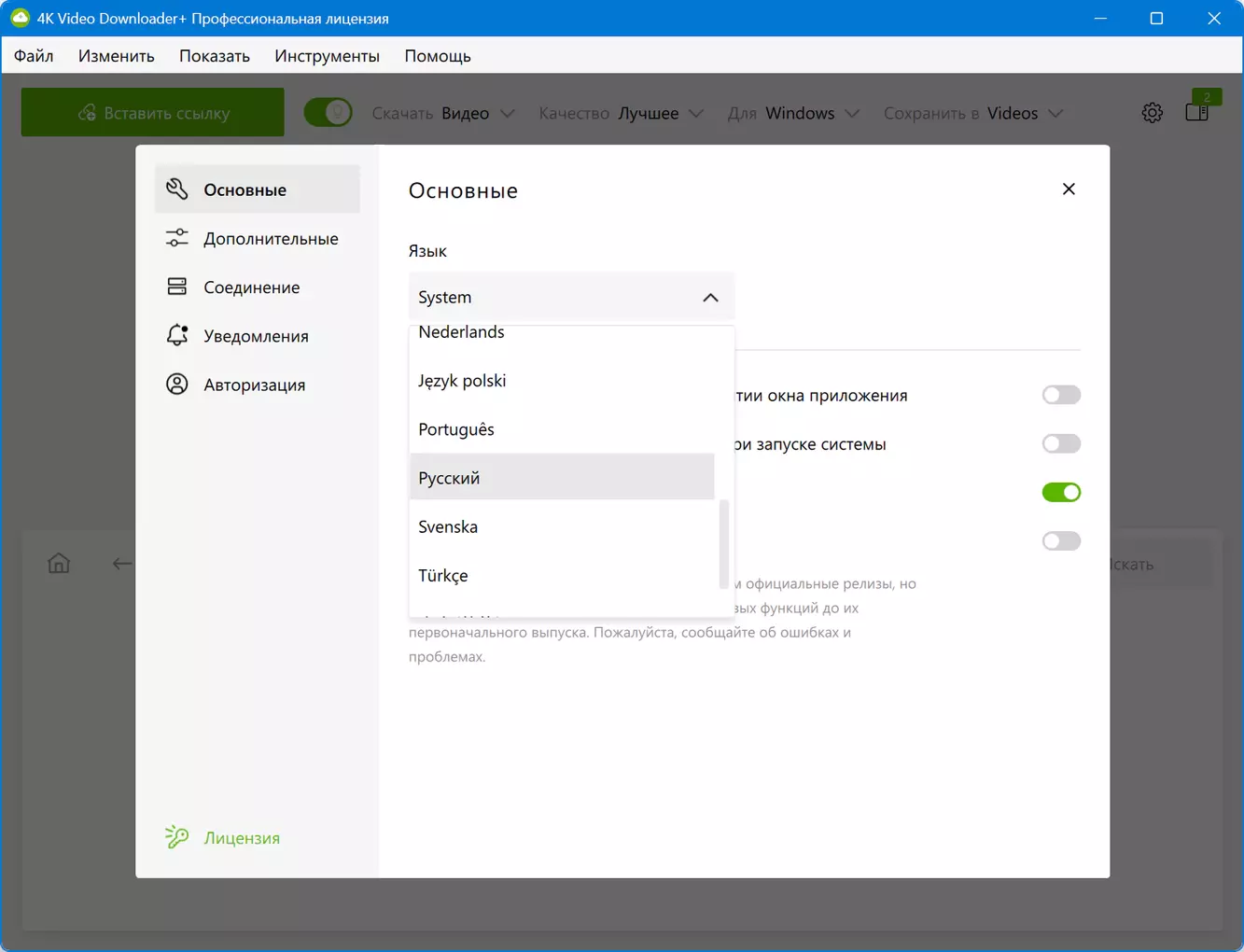Select the Соединение server icon

coord(177,287)
